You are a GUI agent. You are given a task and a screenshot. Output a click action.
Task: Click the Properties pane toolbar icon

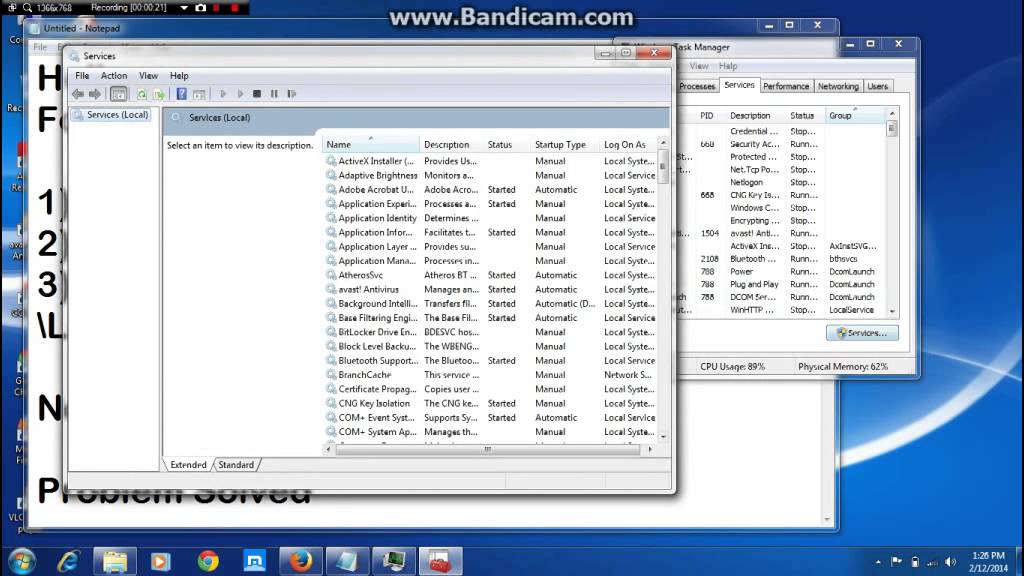(199, 94)
